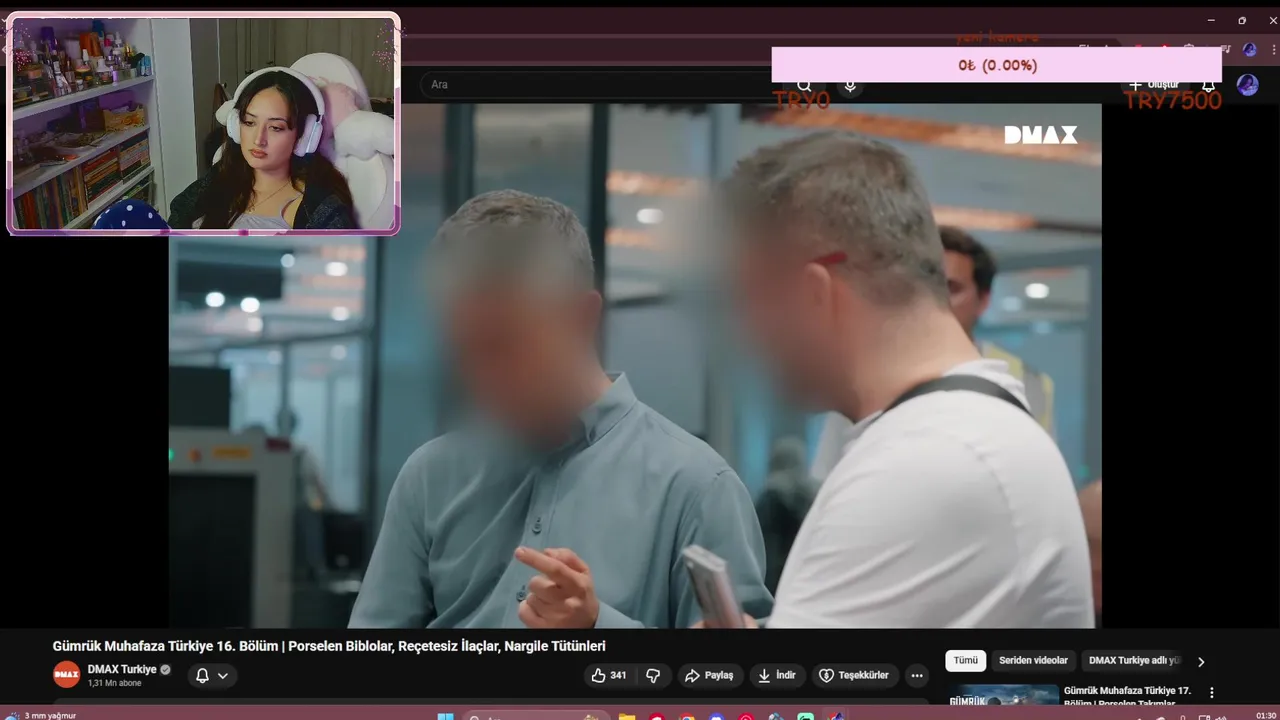Open Windows Start button on taskbar
Viewport: 1280px width, 720px height.
point(445,715)
